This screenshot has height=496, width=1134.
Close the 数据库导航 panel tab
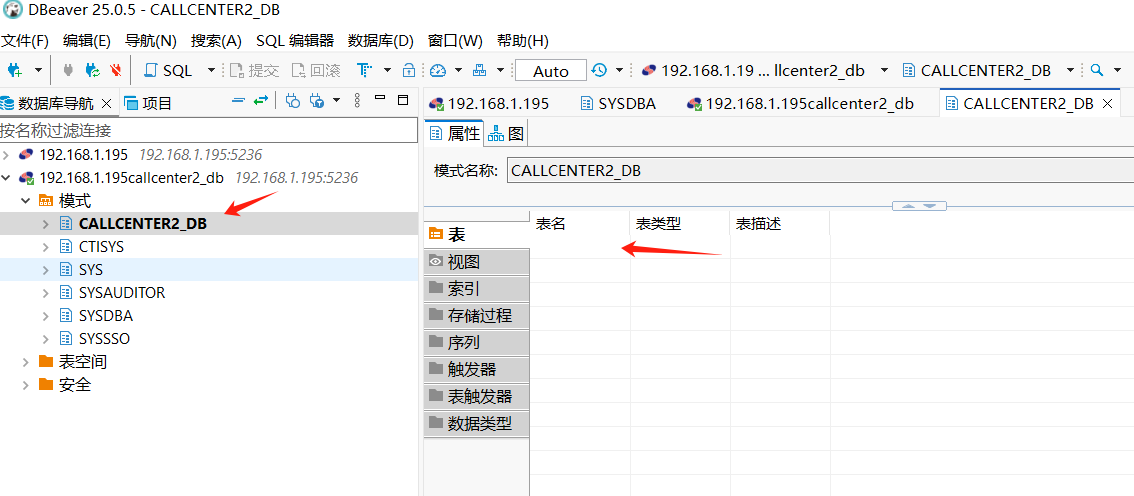tap(106, 103)
